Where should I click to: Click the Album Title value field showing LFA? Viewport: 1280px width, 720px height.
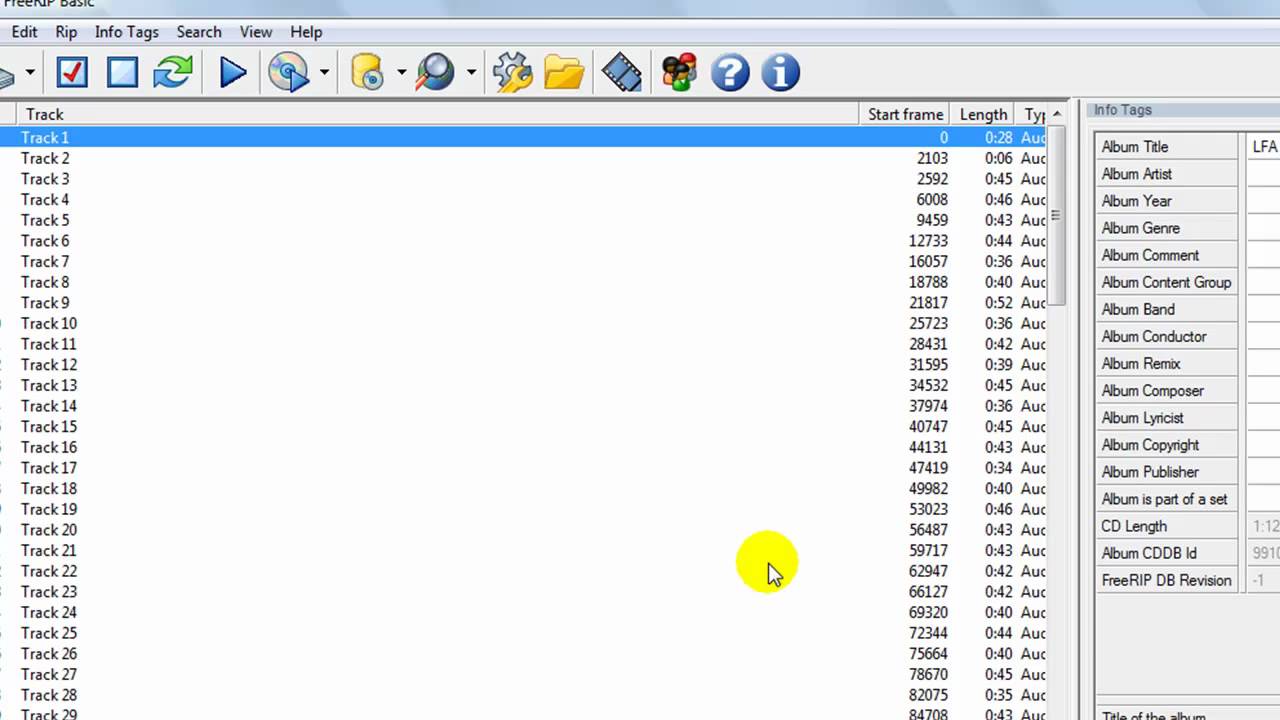[x=1264, y=146]
